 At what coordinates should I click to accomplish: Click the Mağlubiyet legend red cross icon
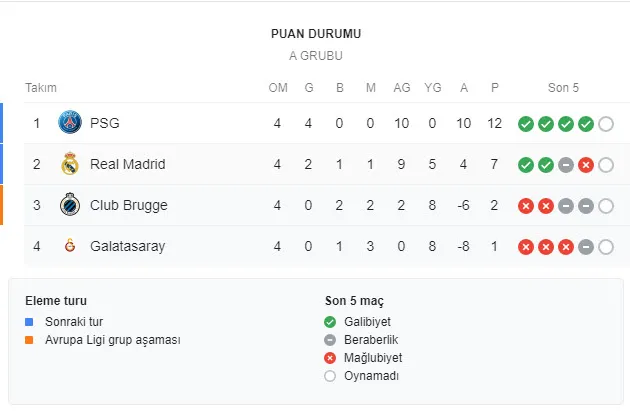coord(331,358)
